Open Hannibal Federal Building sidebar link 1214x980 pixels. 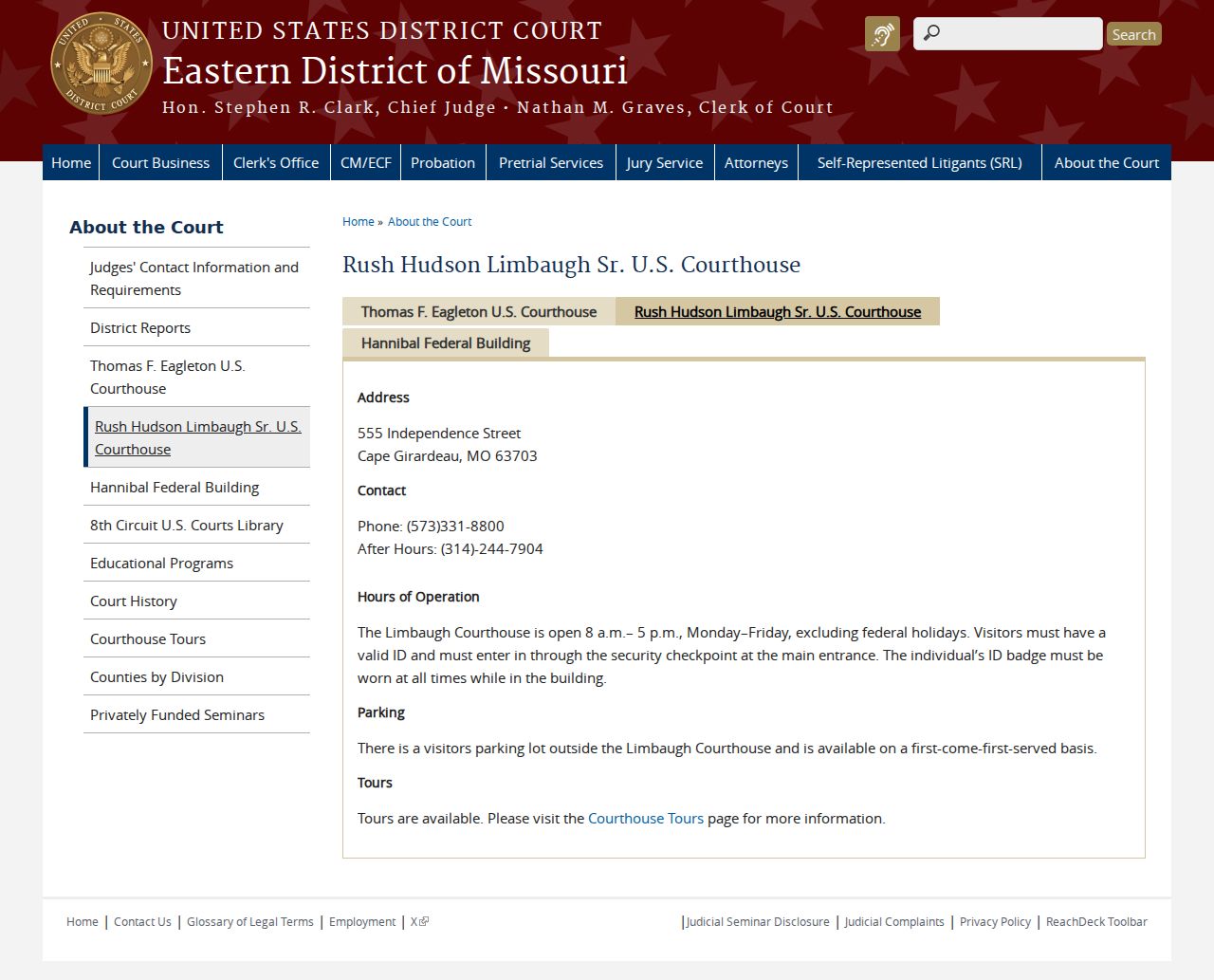point(196,487)
